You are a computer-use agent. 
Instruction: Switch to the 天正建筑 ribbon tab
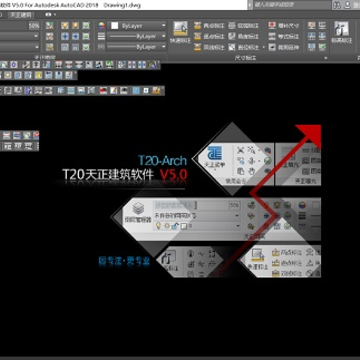[x=21, y=15]
